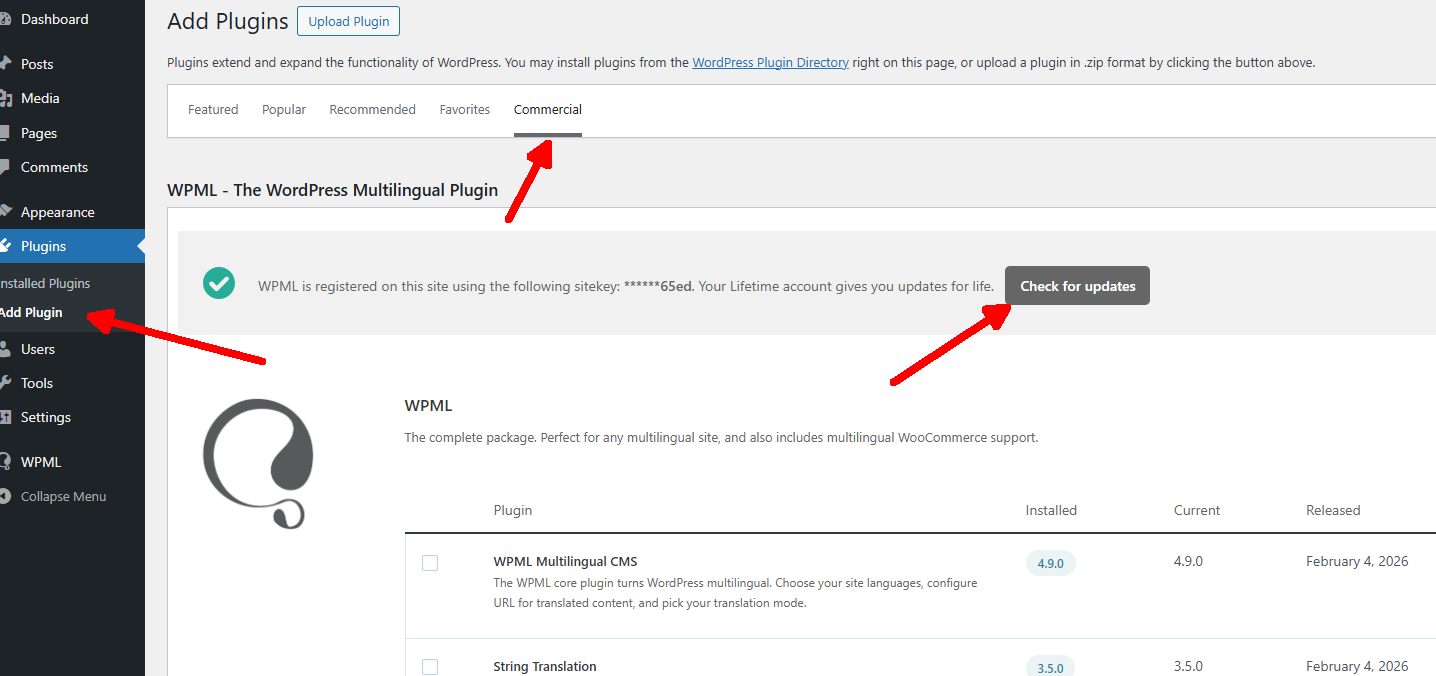Click the WPML package heading

pos(428,406)
